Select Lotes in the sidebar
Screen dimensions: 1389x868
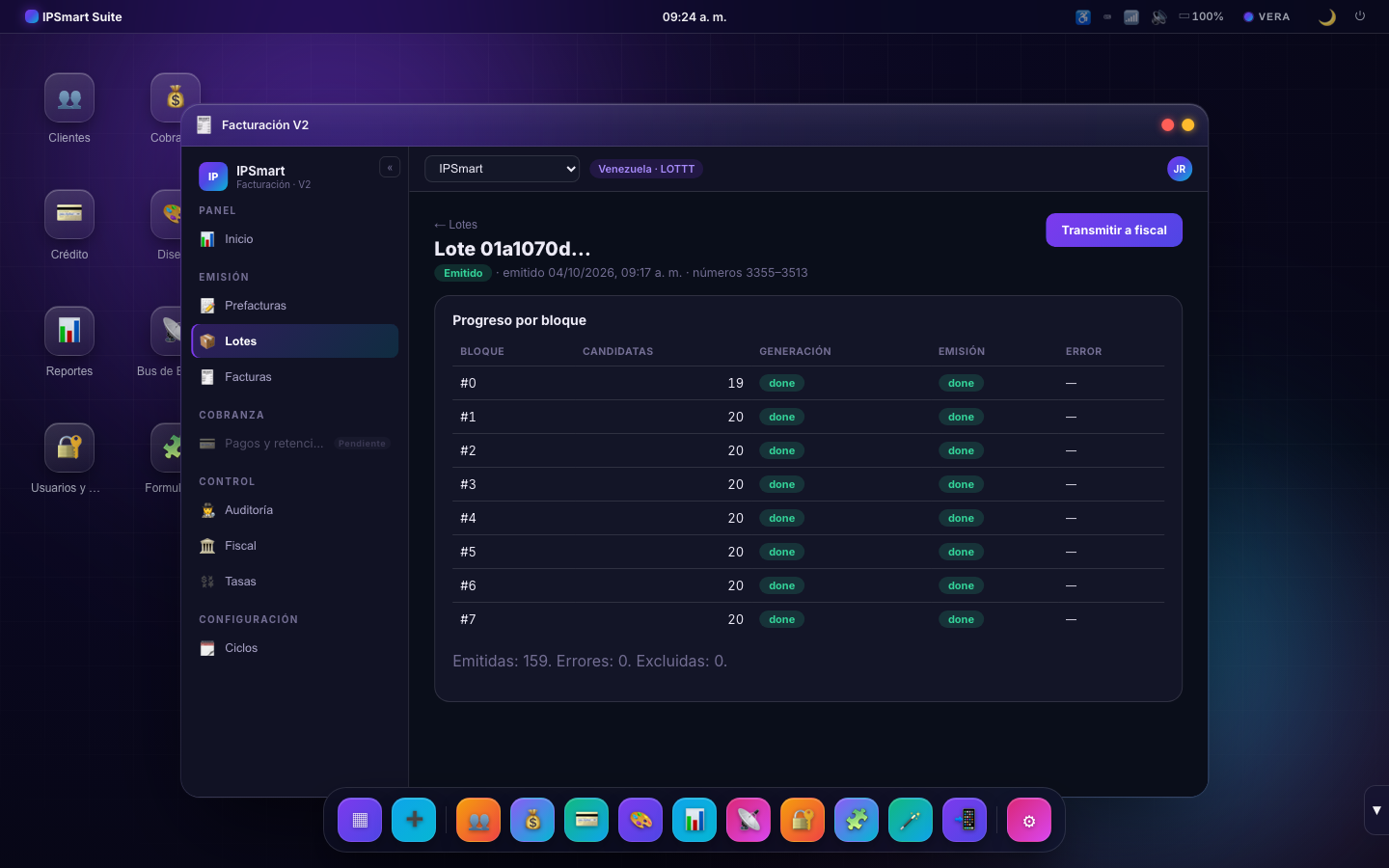click(295, 341)
